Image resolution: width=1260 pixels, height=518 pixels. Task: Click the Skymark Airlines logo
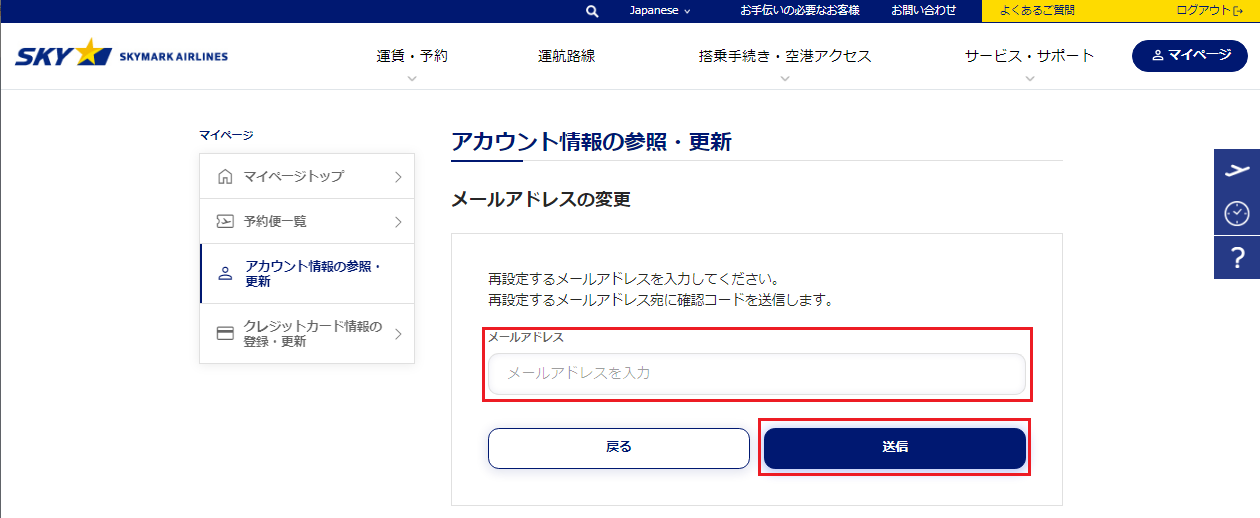coord(121,54)
